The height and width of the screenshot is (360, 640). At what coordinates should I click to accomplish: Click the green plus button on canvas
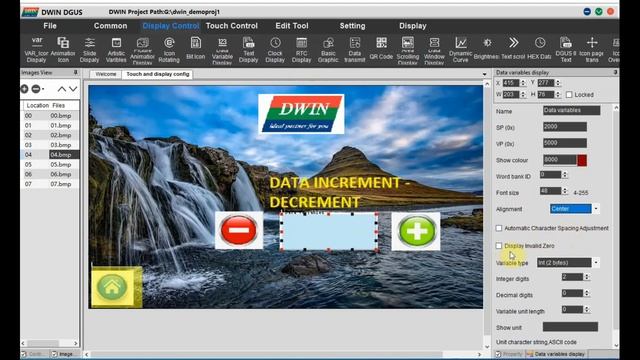[416, 231]
